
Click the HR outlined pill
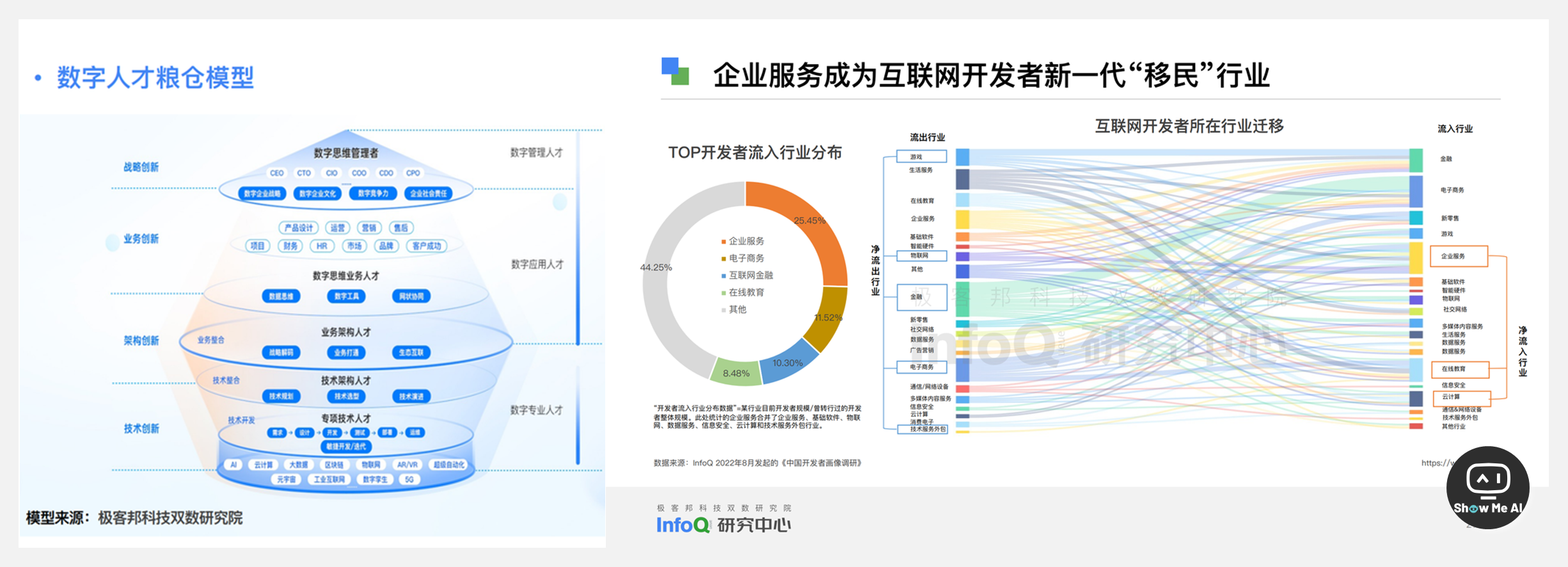coord(322,246)
